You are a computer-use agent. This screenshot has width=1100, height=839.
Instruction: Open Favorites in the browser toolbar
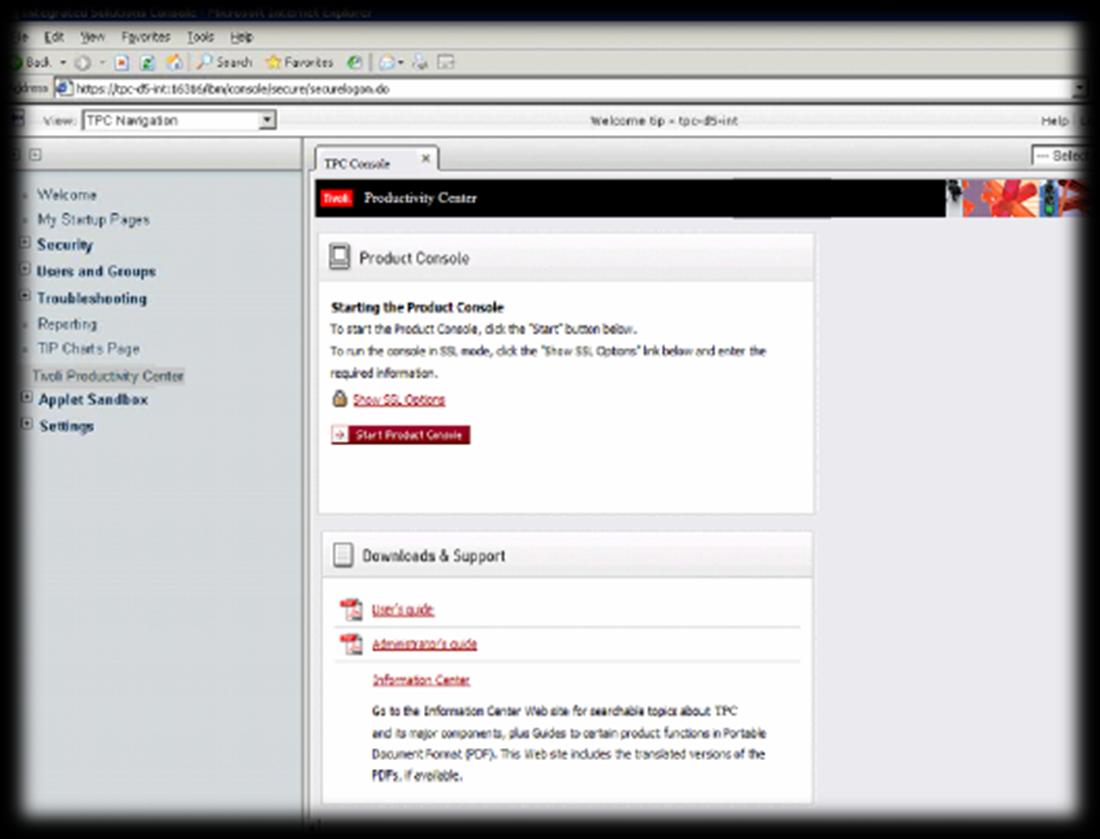(x=299, y=62)
